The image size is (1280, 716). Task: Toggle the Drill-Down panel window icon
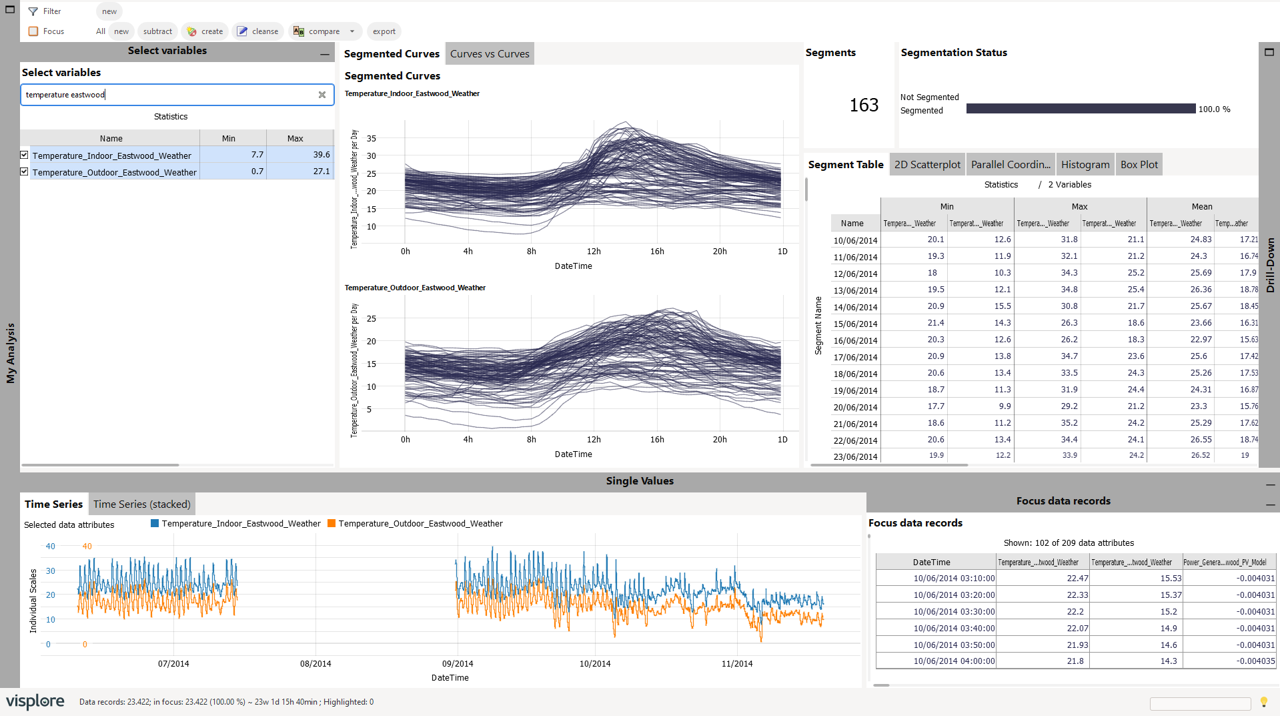[1269, 52]
